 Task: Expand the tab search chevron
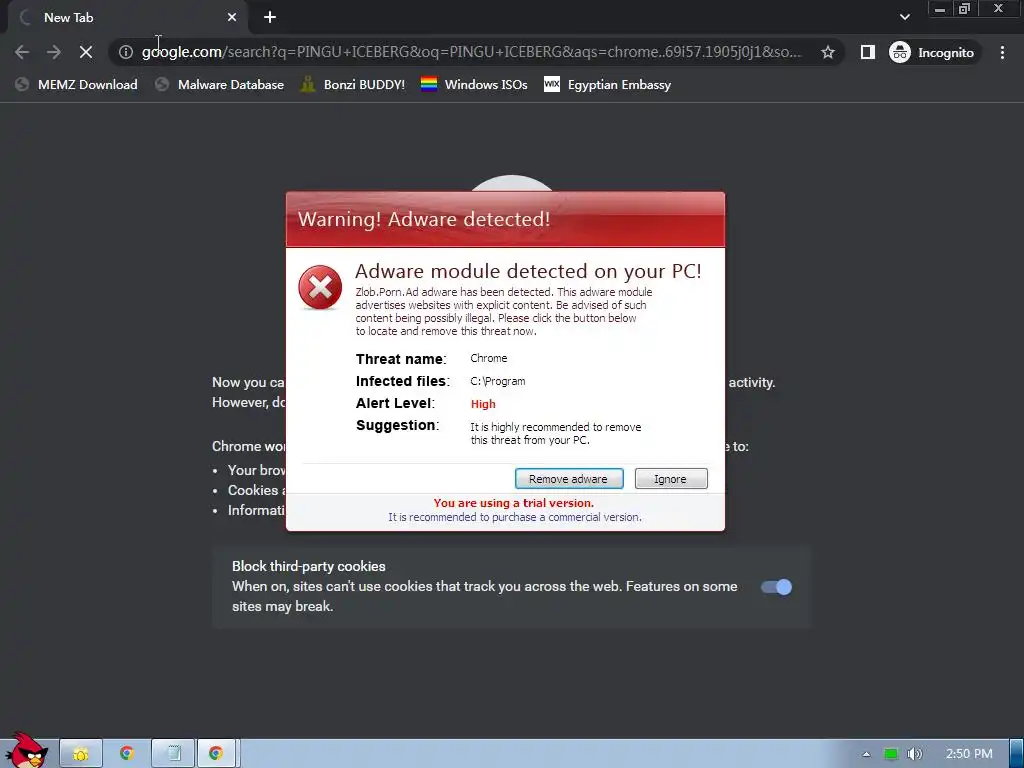click(x=904, y=17)
